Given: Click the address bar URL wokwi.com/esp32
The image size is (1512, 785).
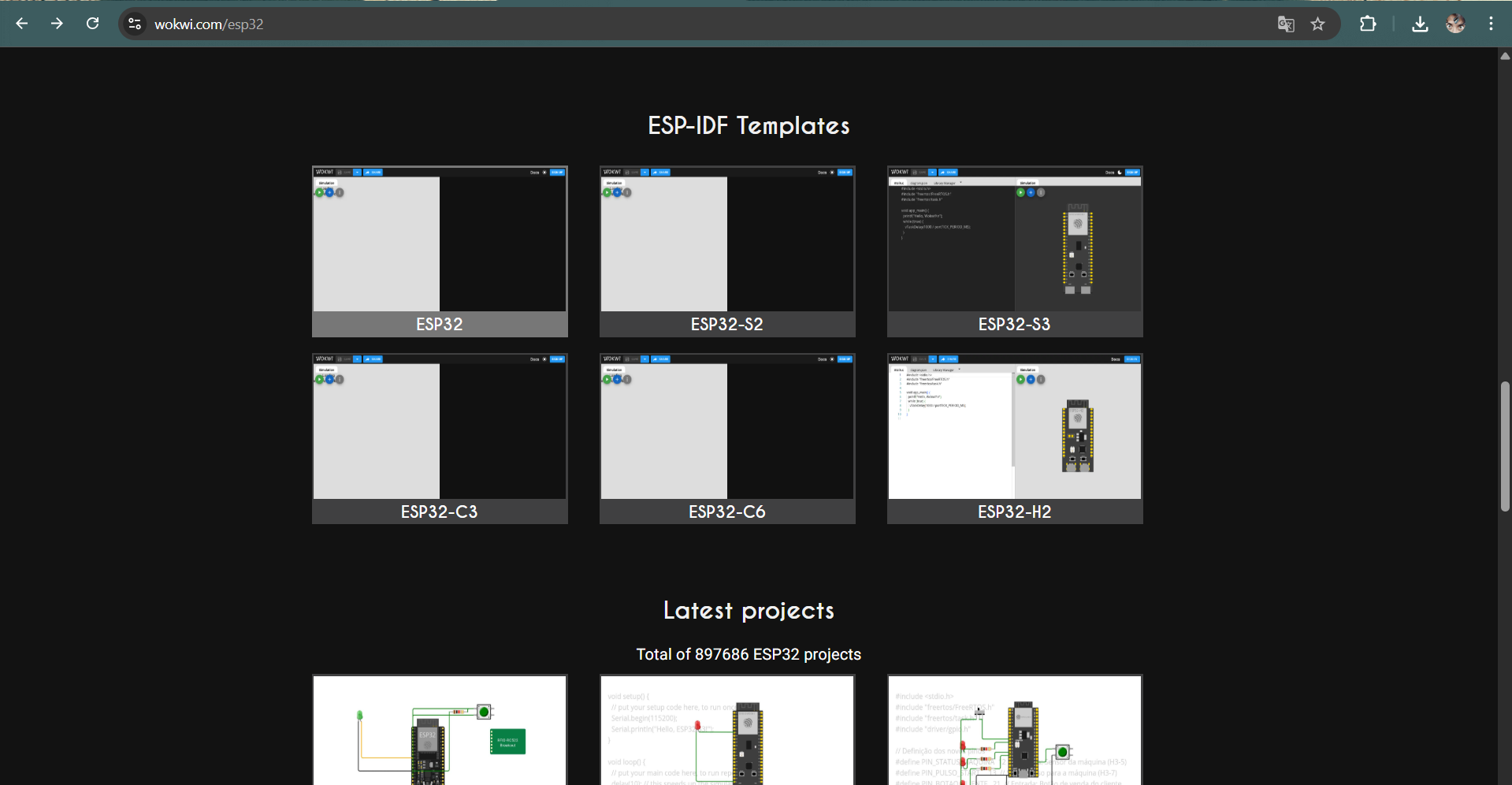Looking at the screenshot, I should 209,24.
